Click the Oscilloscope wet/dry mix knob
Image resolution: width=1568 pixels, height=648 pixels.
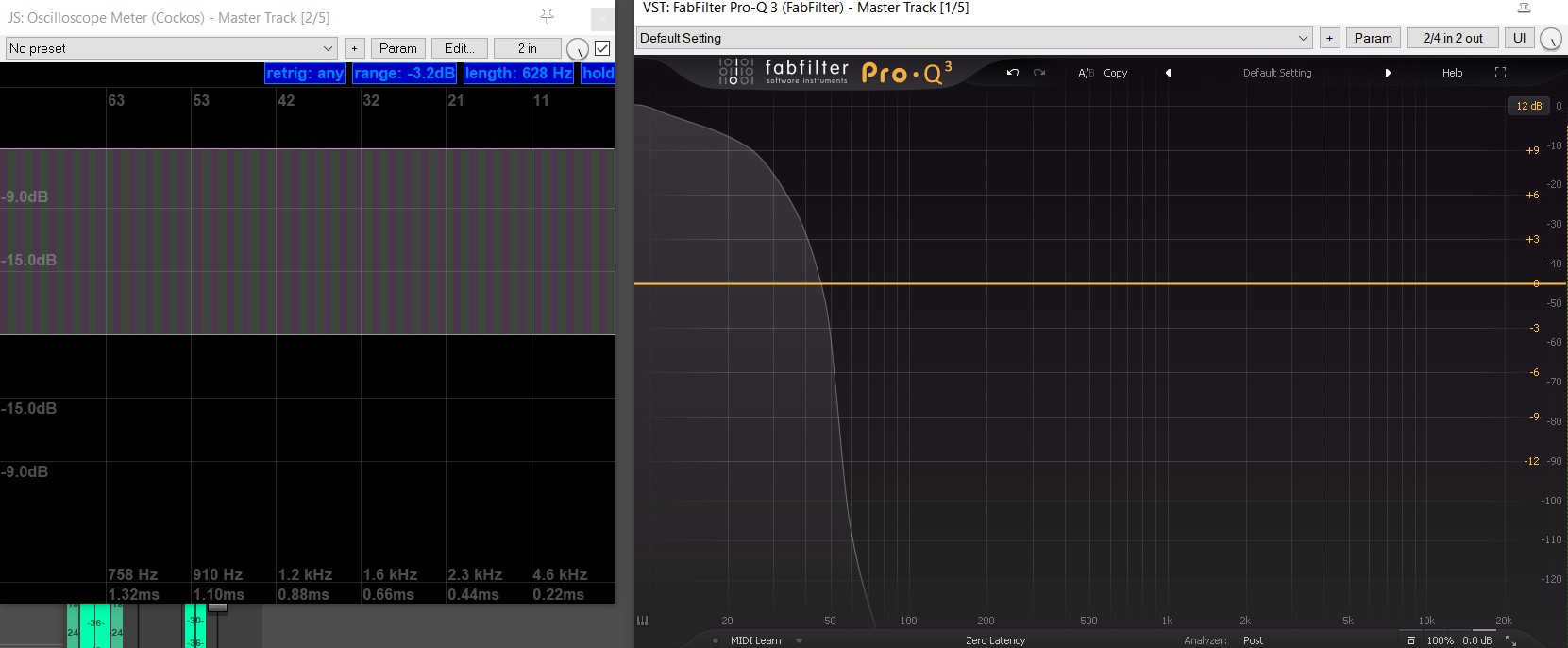[578, 49]
